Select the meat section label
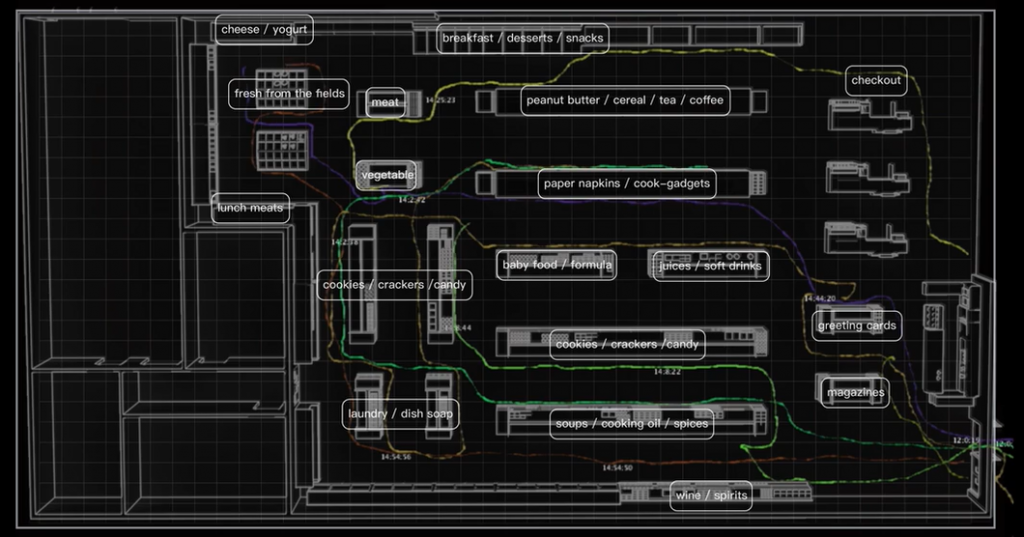 (385, 102)
